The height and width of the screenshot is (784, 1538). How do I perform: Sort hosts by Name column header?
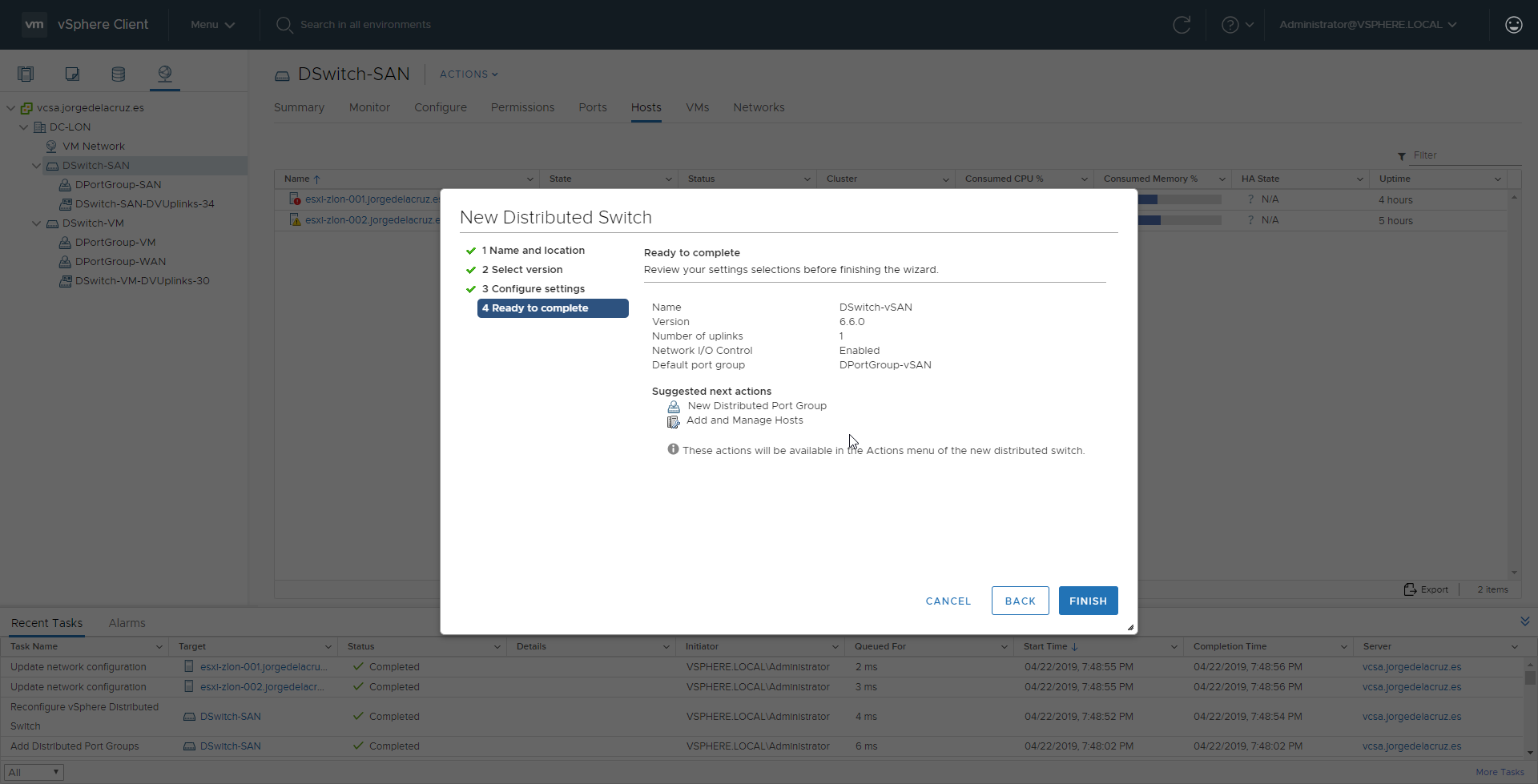click(302, 179)
